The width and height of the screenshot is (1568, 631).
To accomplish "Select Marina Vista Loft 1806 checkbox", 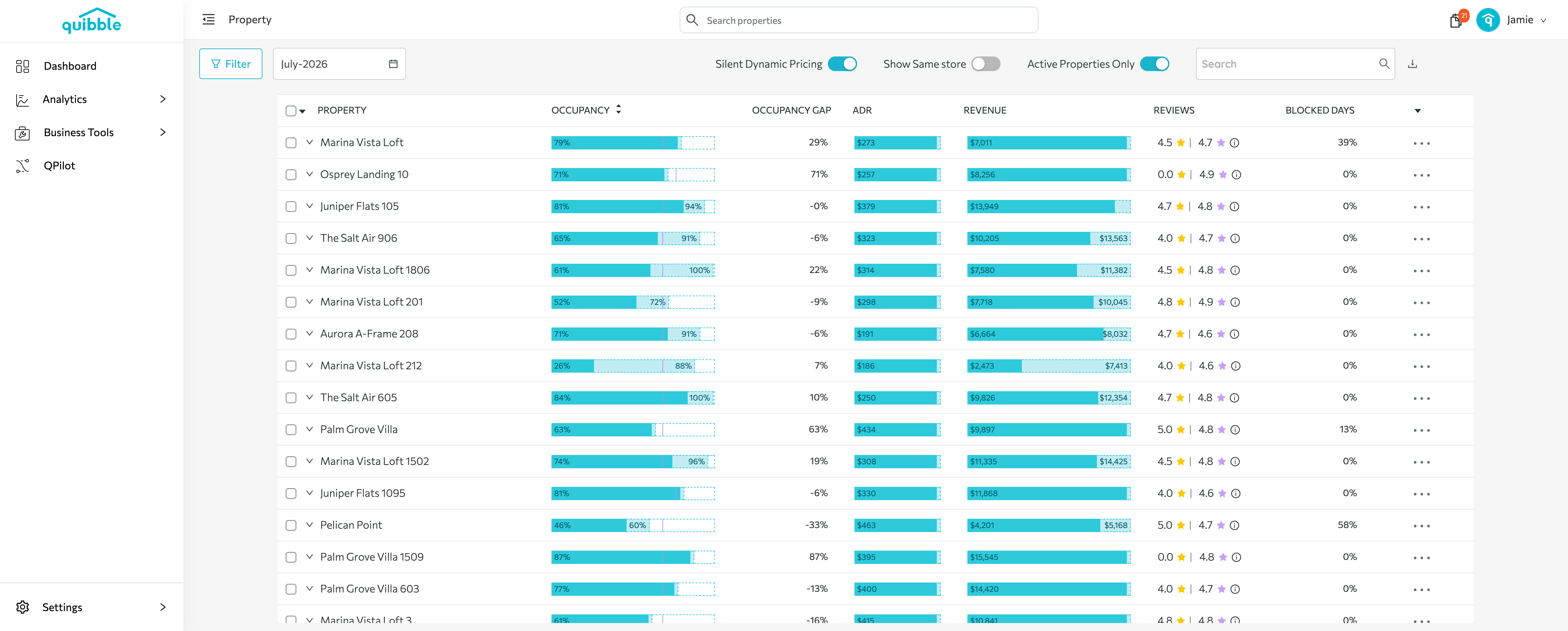I will (x=291, y=270).
